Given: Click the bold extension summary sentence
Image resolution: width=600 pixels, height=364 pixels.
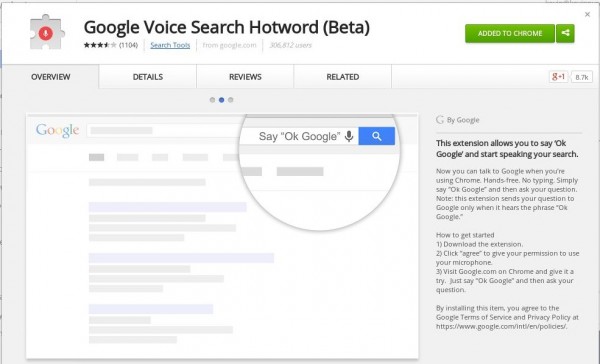Looking at the screenshot, I should (x=507, y=149).
